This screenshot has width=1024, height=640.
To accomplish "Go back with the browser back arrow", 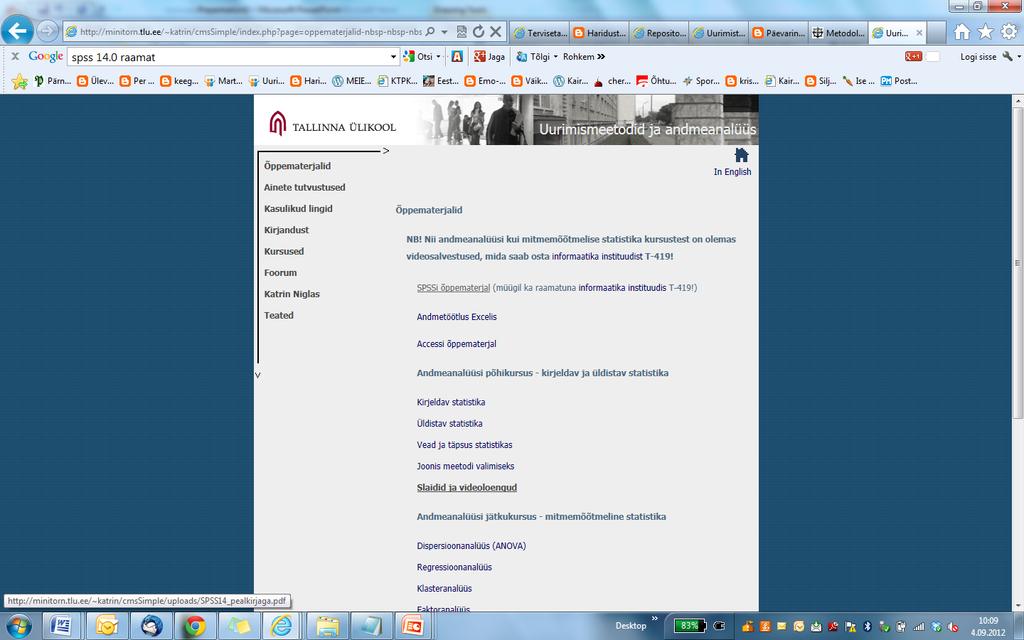I will 18,30.
